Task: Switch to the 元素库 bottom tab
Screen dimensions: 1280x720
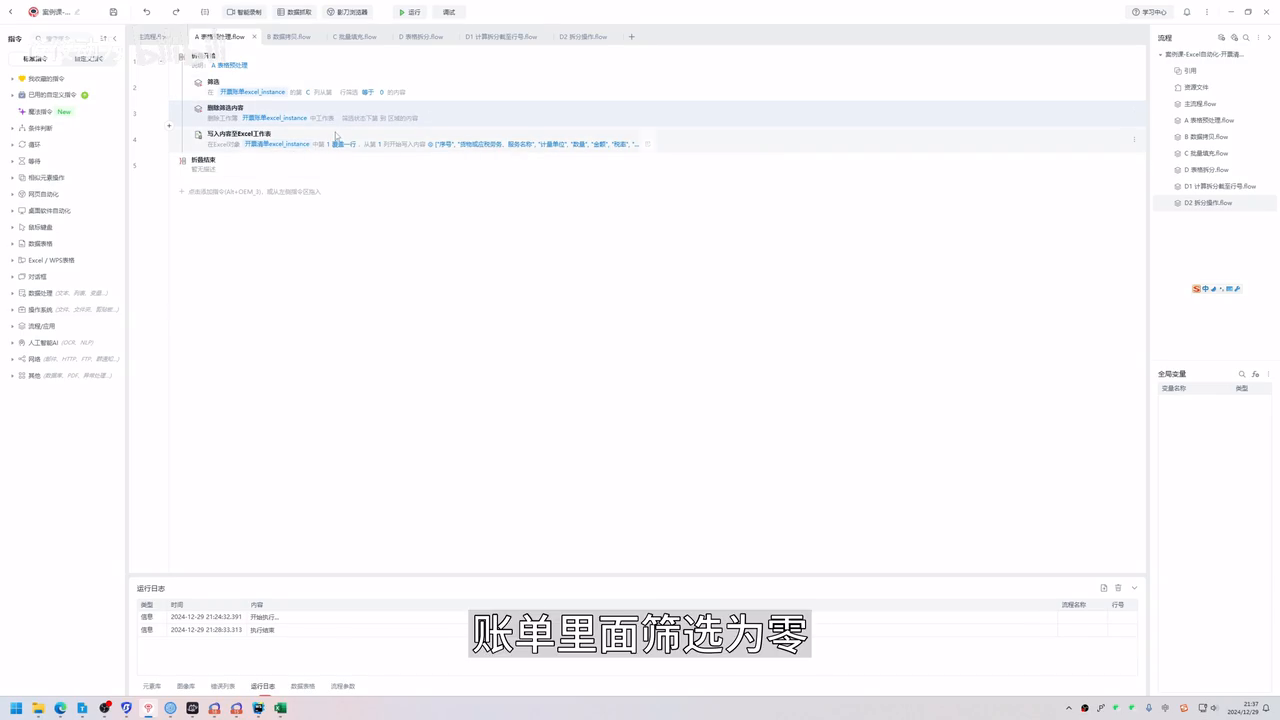Action: pyautogui.click(x=151, y=686)
